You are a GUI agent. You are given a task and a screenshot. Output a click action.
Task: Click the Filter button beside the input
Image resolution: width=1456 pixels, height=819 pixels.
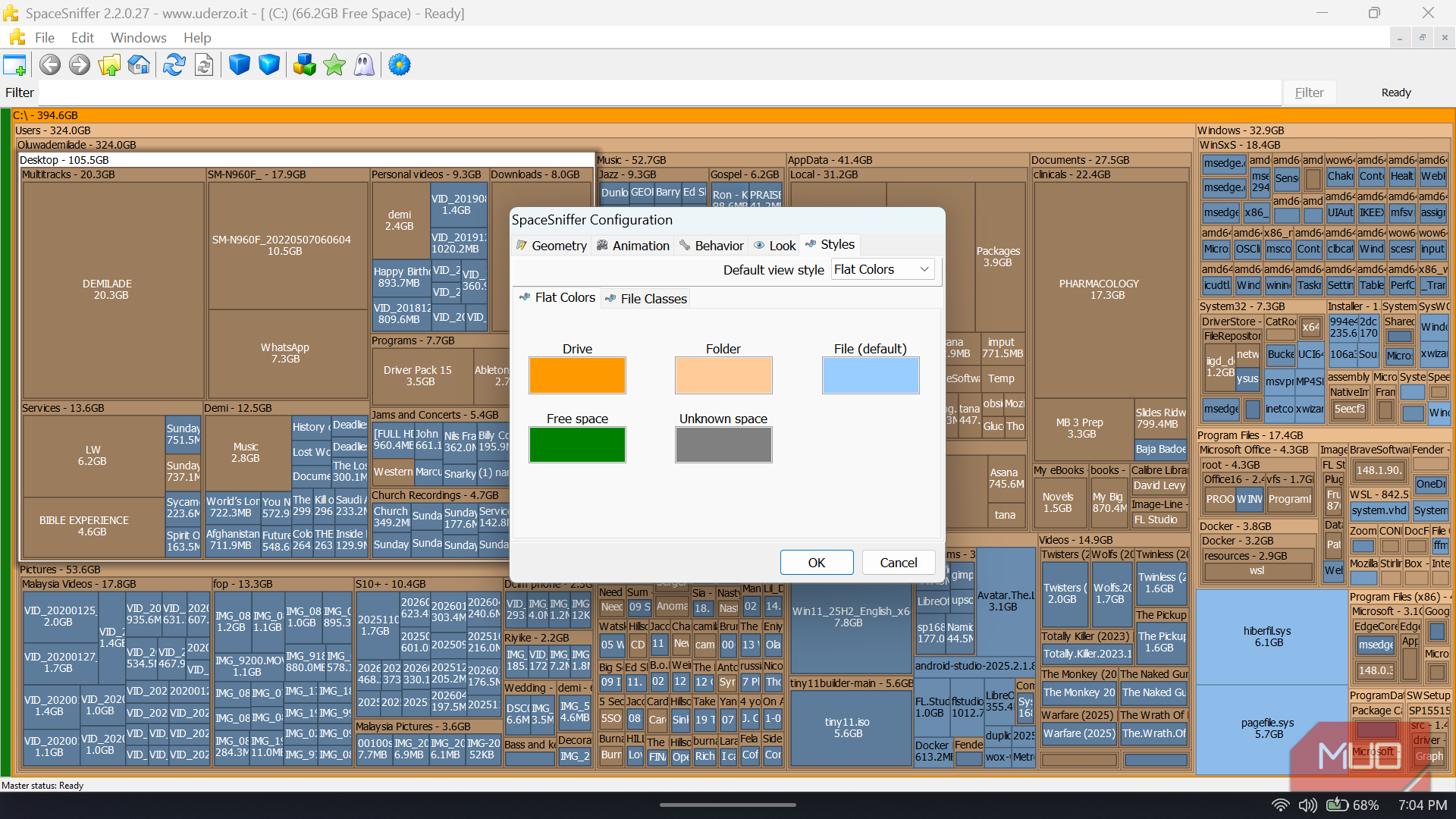tap(1309, 93)
